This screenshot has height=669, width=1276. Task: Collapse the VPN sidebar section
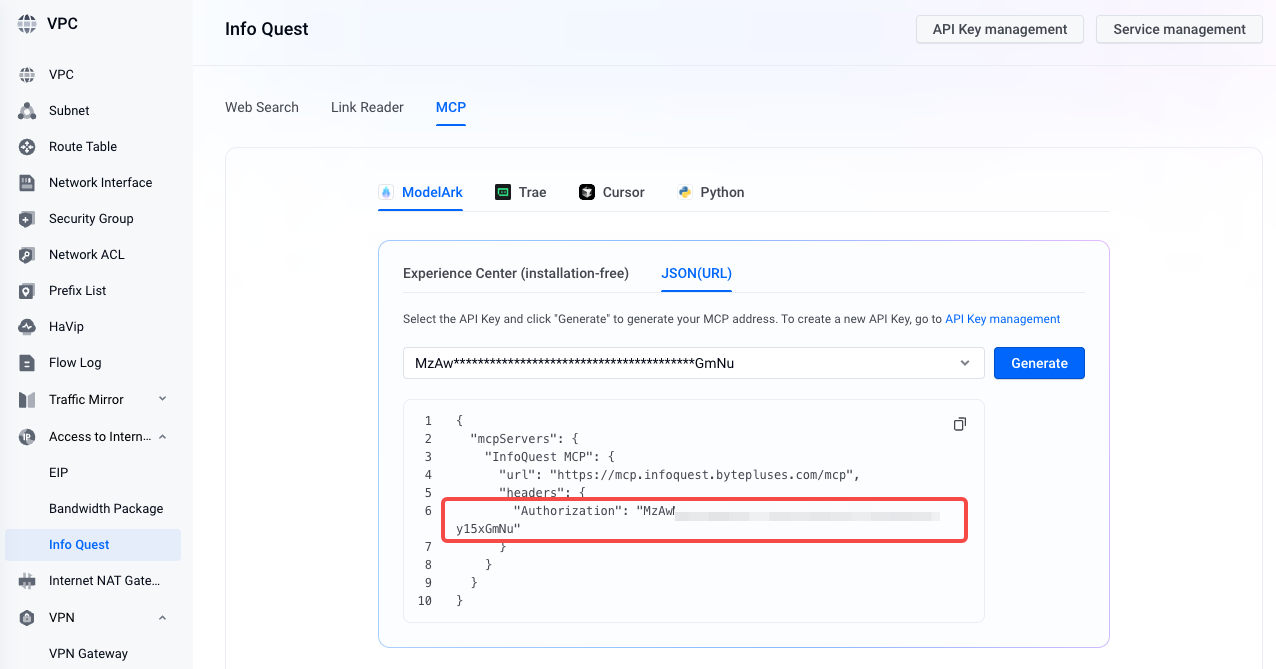tap(162, 617)
